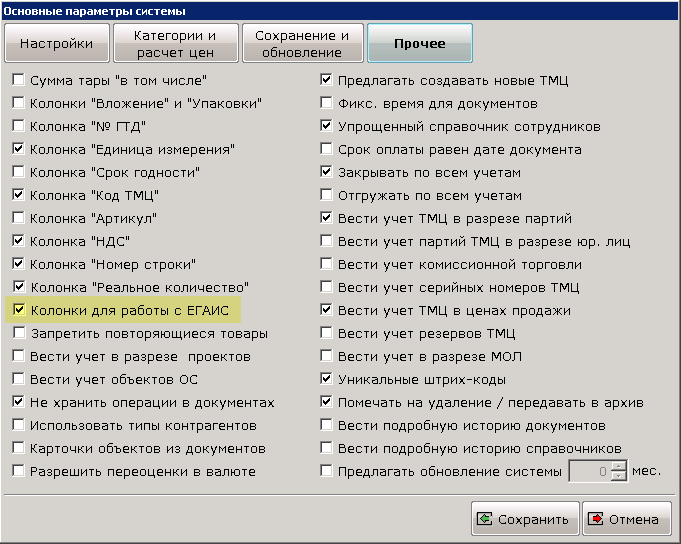Open Сохранение и обновление tab
Image resolution: width=681 pixels, height=544 pixels.
point(302,43)
